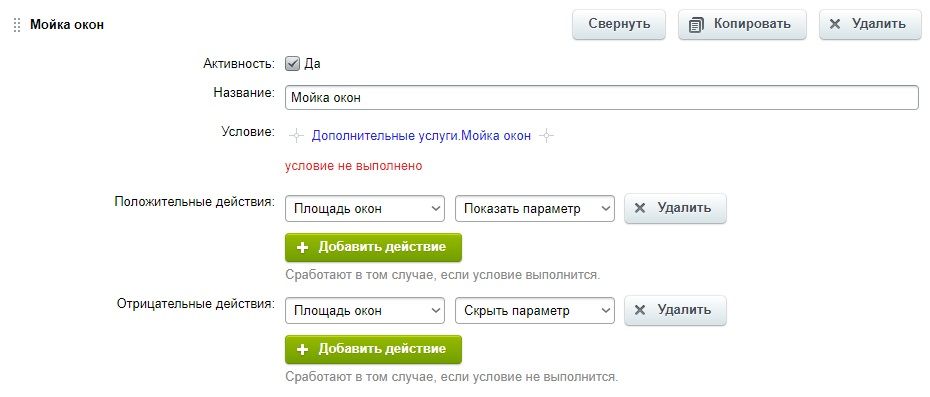Click the X icon in top Удалить button
Screen dimensions: 930x397
835,24
